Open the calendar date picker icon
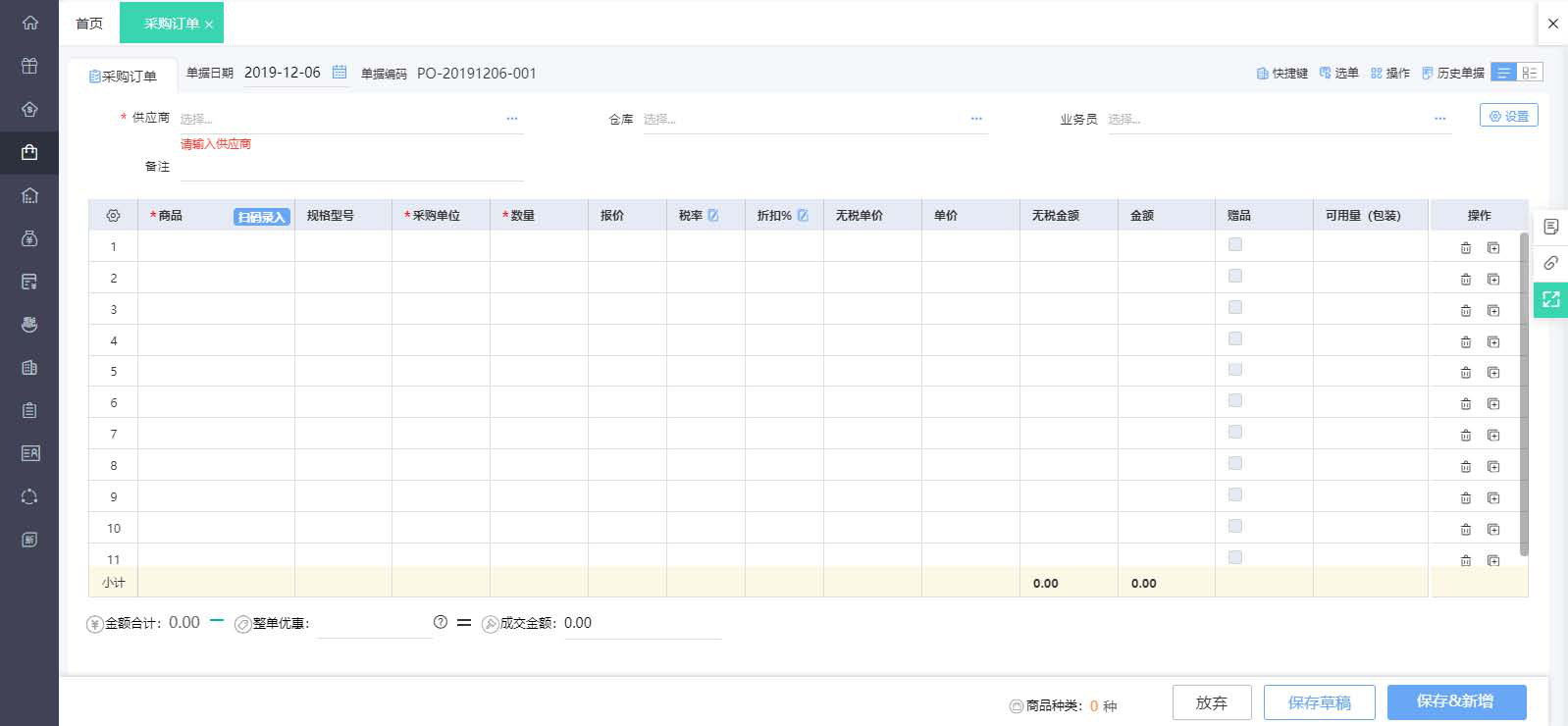 (340, 72)
